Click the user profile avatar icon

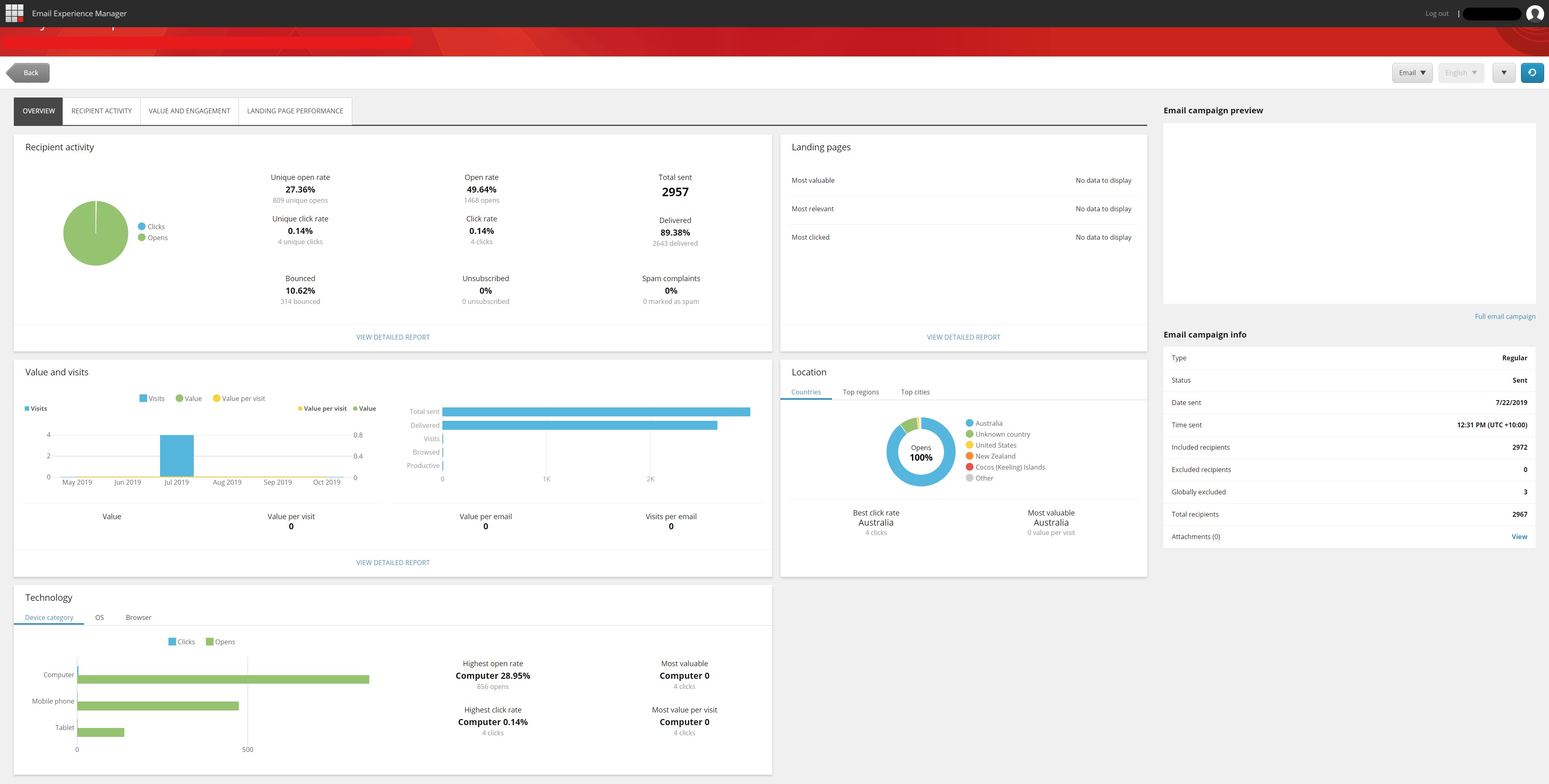pos(1535,13)
